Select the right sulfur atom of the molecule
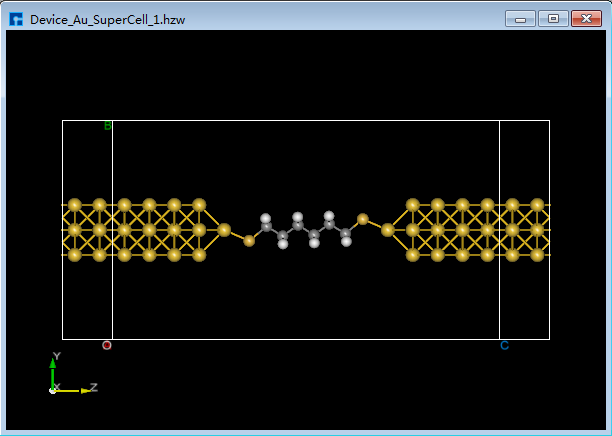Screen dimensions: 612x436 [363, 219]
